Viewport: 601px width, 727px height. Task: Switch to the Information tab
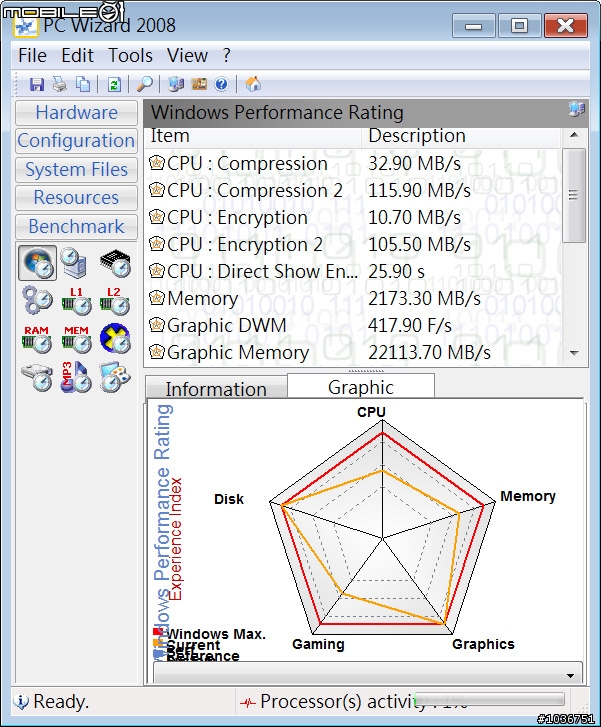pos(216,389)
